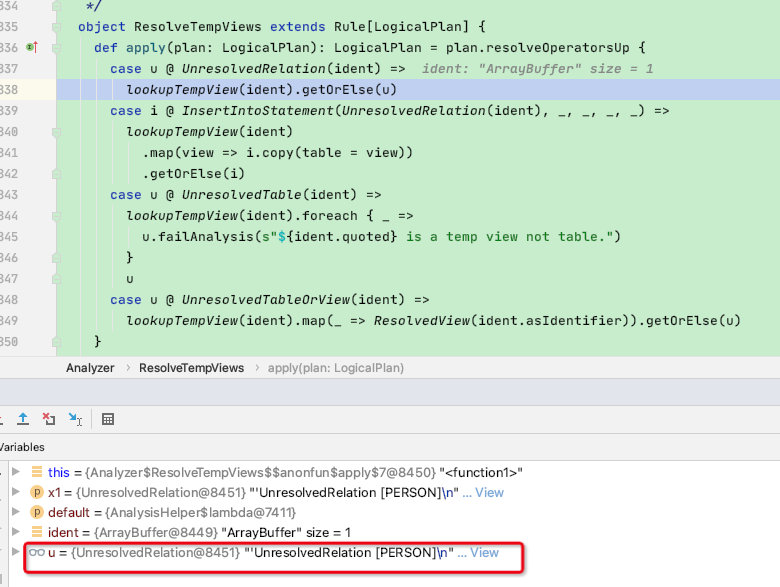Click the stacked-bars icon beside ident variable
The width and height of the screenshot is (780, 587).
click(37, 532)
